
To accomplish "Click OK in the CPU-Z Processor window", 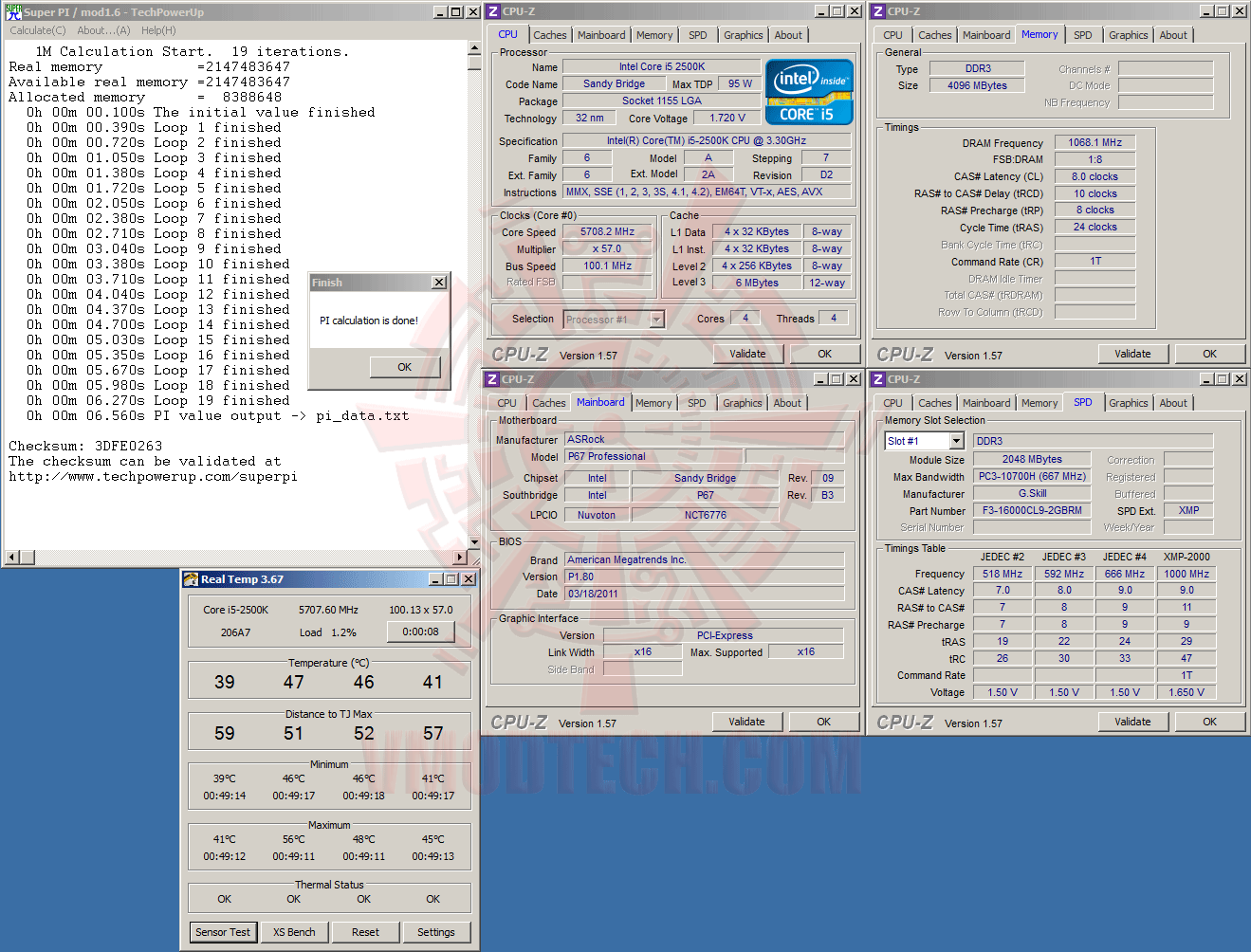I will tap(825, 354).
